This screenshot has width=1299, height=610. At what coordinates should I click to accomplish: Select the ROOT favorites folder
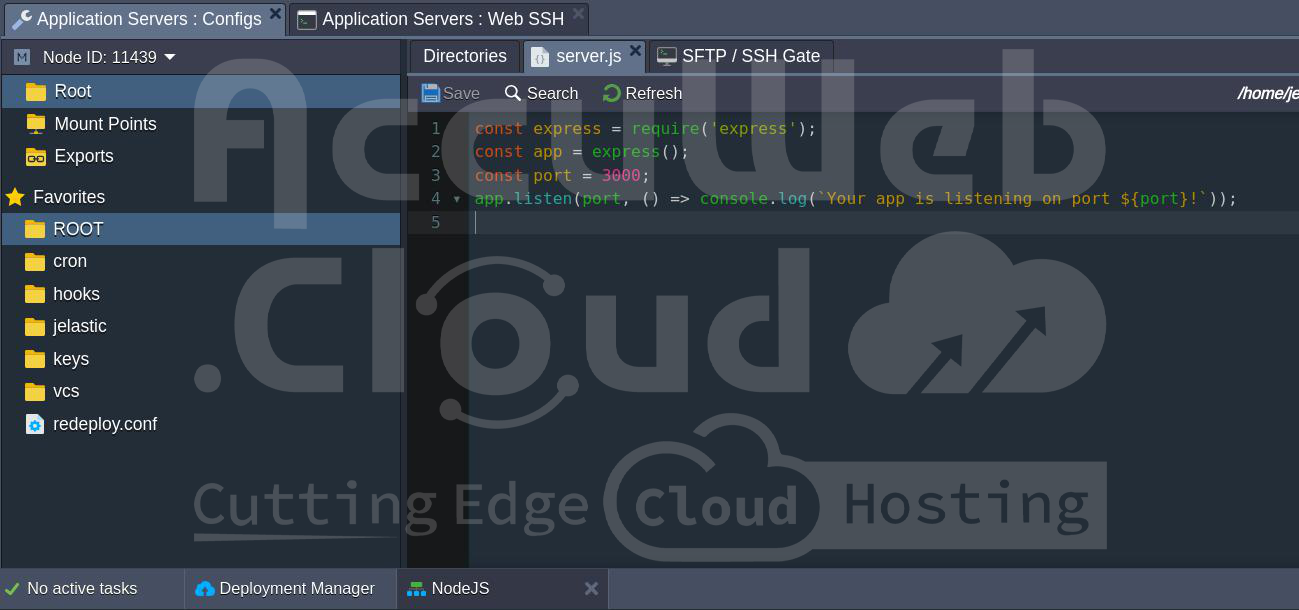[78, 229]
